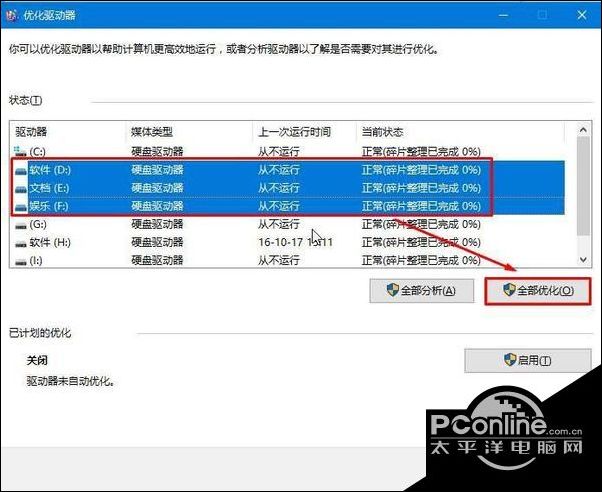
Task: Select the 软件 (H:) drive name
Action: pos(50,243)
